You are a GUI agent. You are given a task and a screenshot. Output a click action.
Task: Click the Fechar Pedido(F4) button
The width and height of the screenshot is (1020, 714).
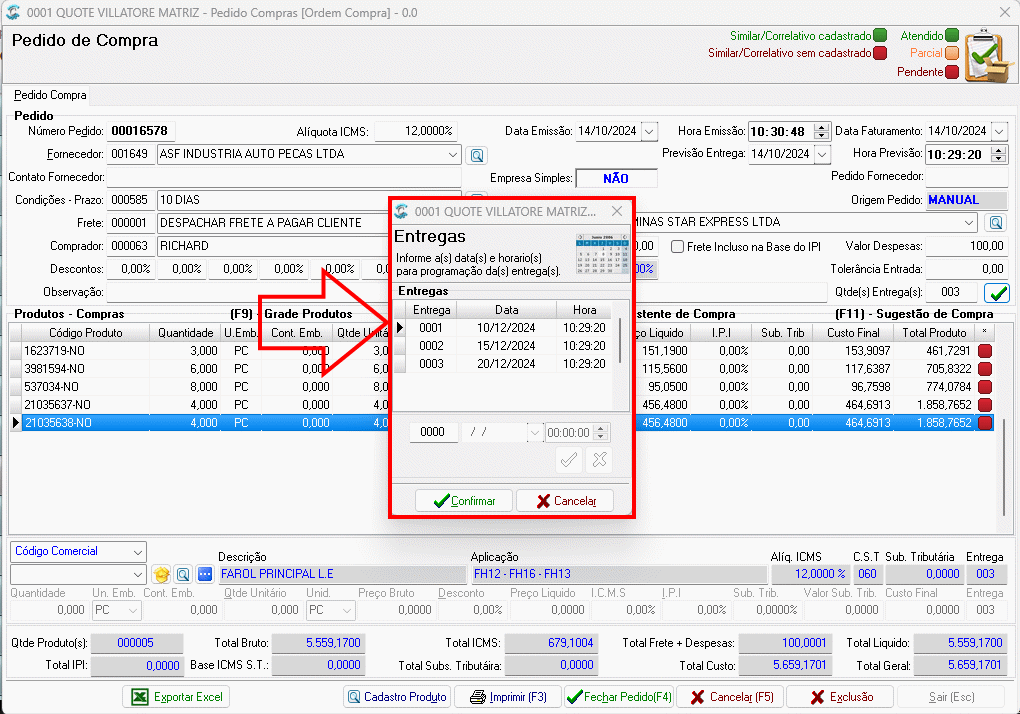tap(619, 697)
